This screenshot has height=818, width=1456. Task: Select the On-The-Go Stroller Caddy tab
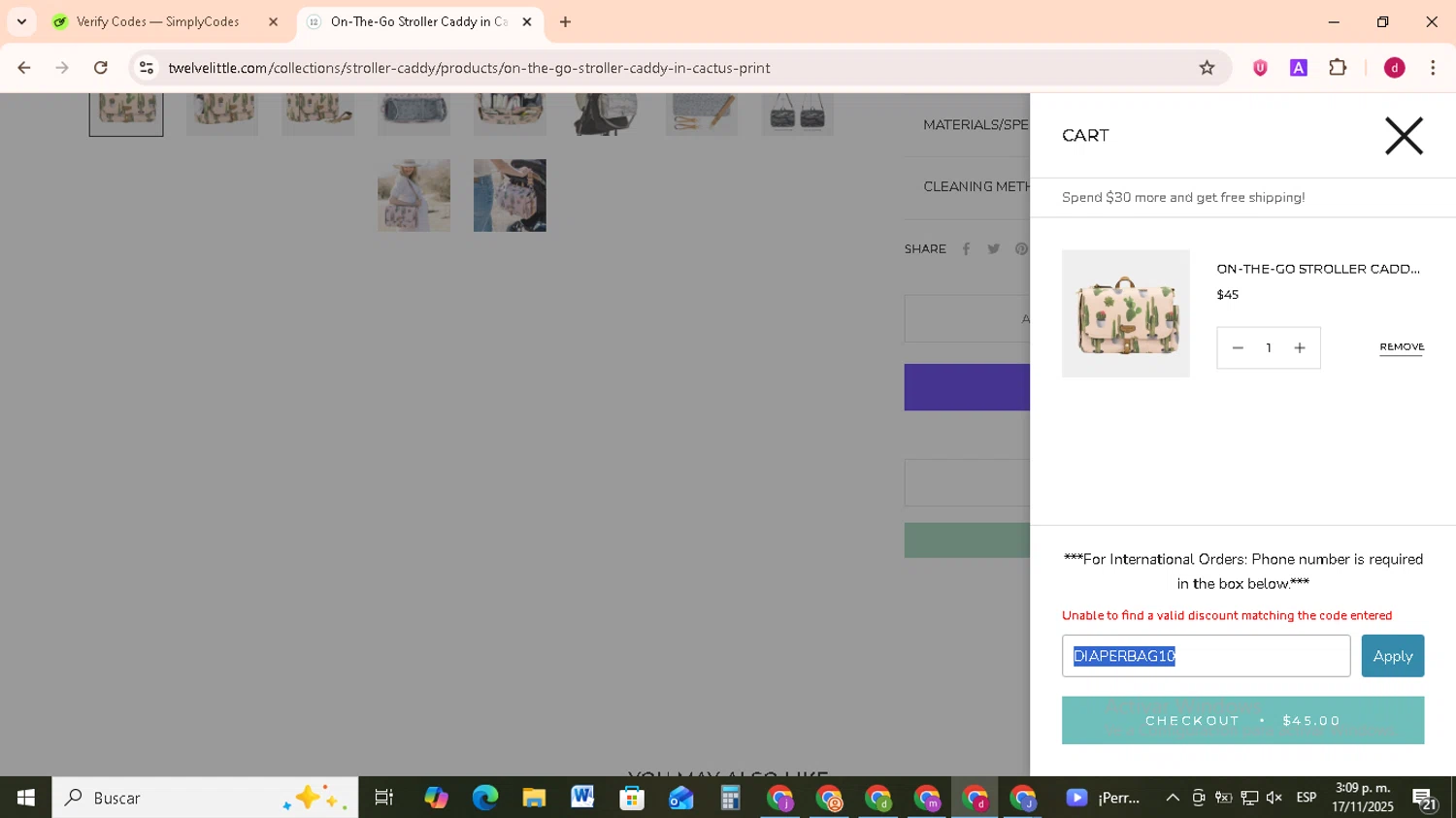tap(417, 21)
